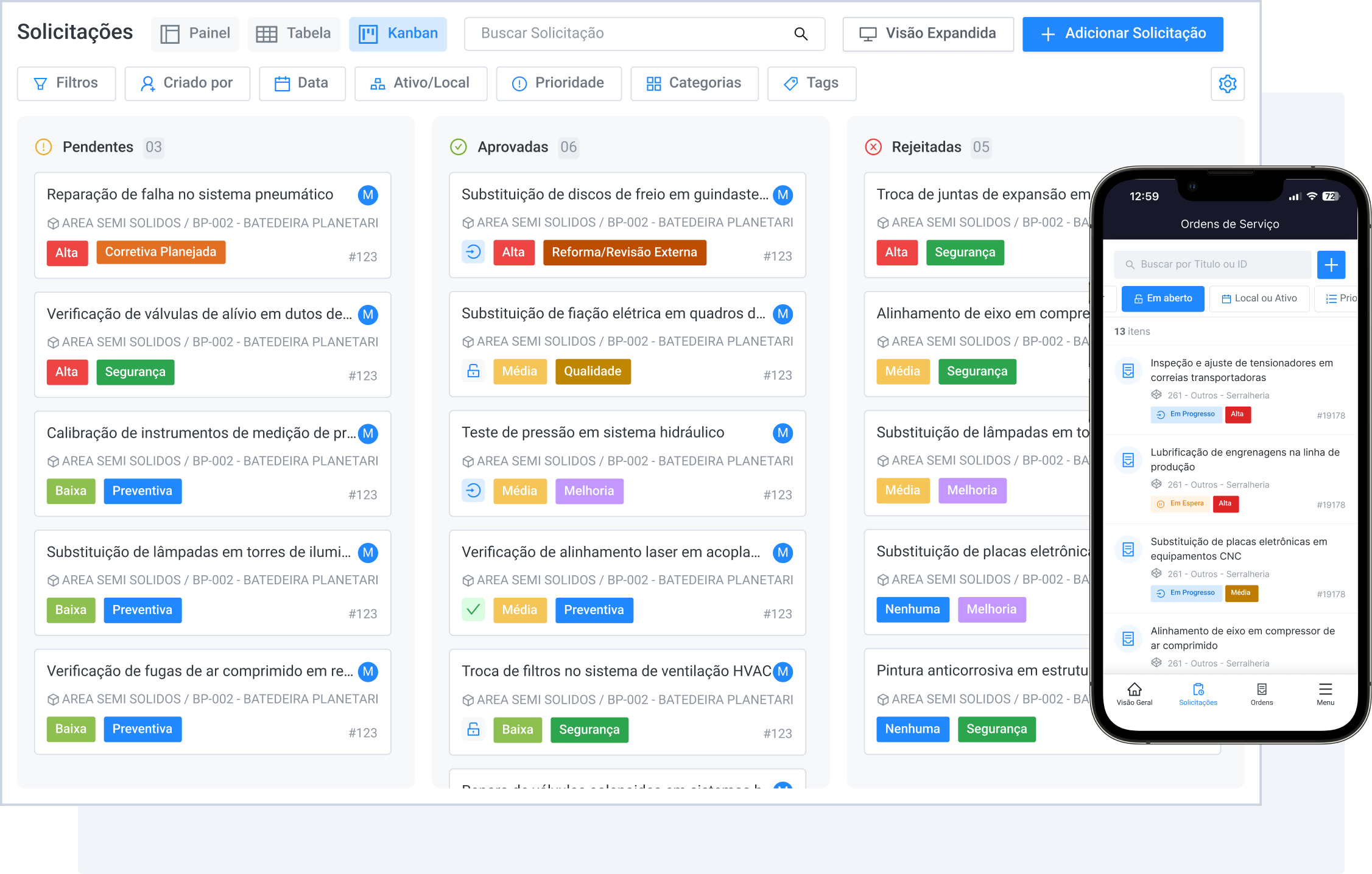The width and height of the screenshot is (1372, 874).
Task: Click Adicionar Solicitação button
Action: pyautogui.click(x=1122, y=34)
